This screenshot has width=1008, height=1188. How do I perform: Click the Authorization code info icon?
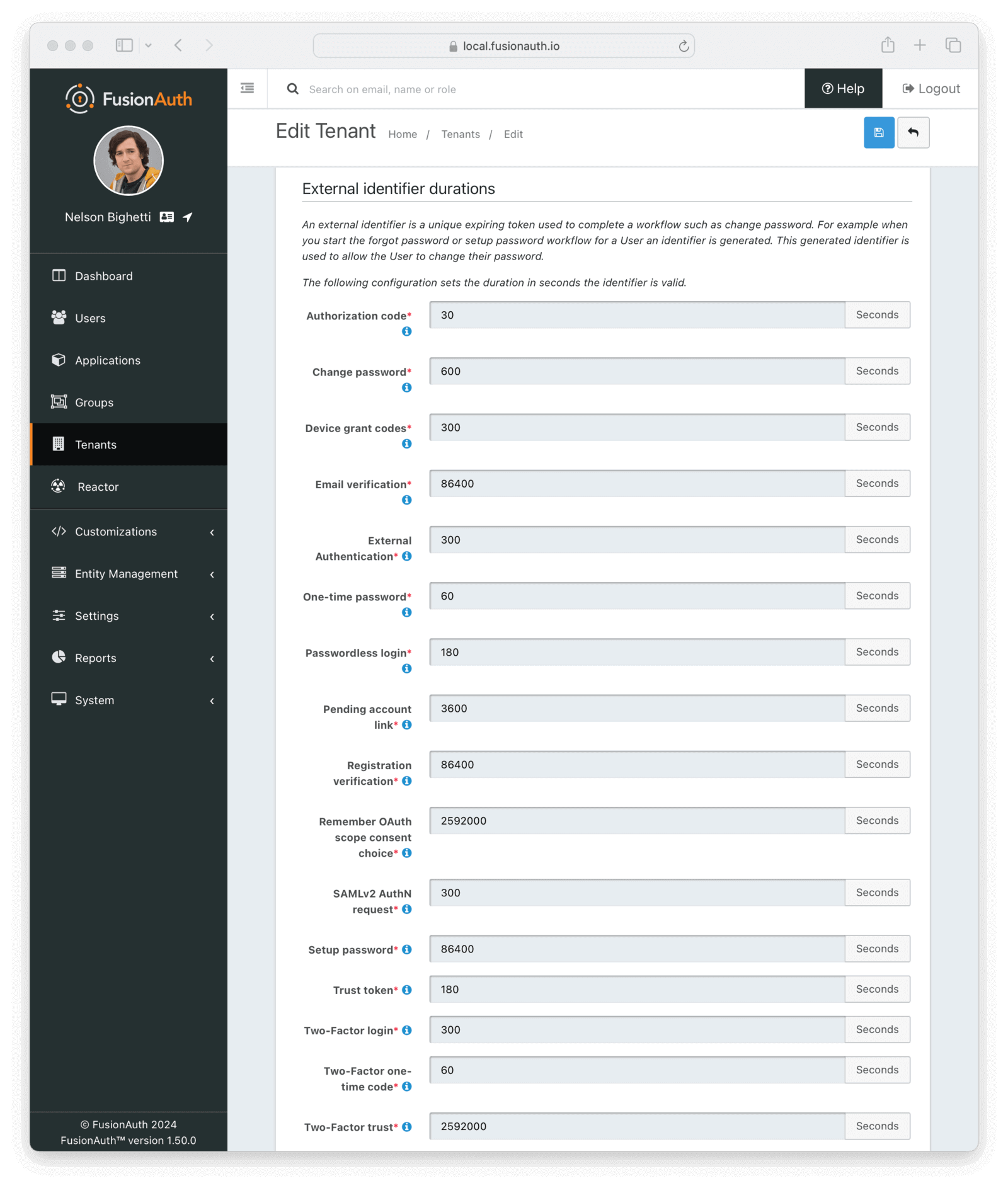click(x=407, y=331)
